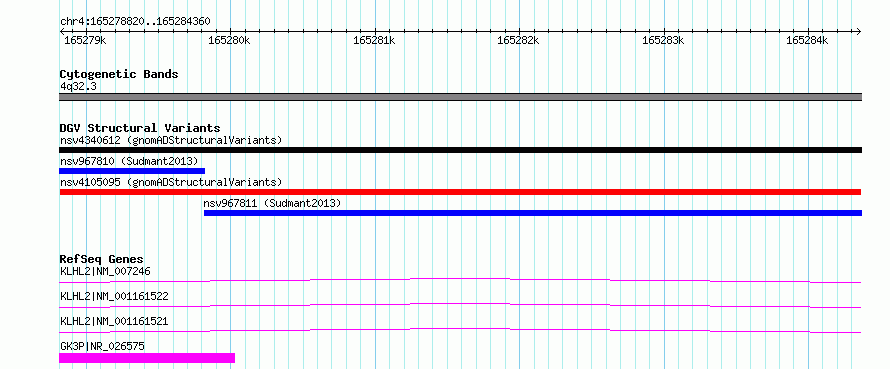Click the GK3P|NR_026575 gene label

tap(102, 346)
